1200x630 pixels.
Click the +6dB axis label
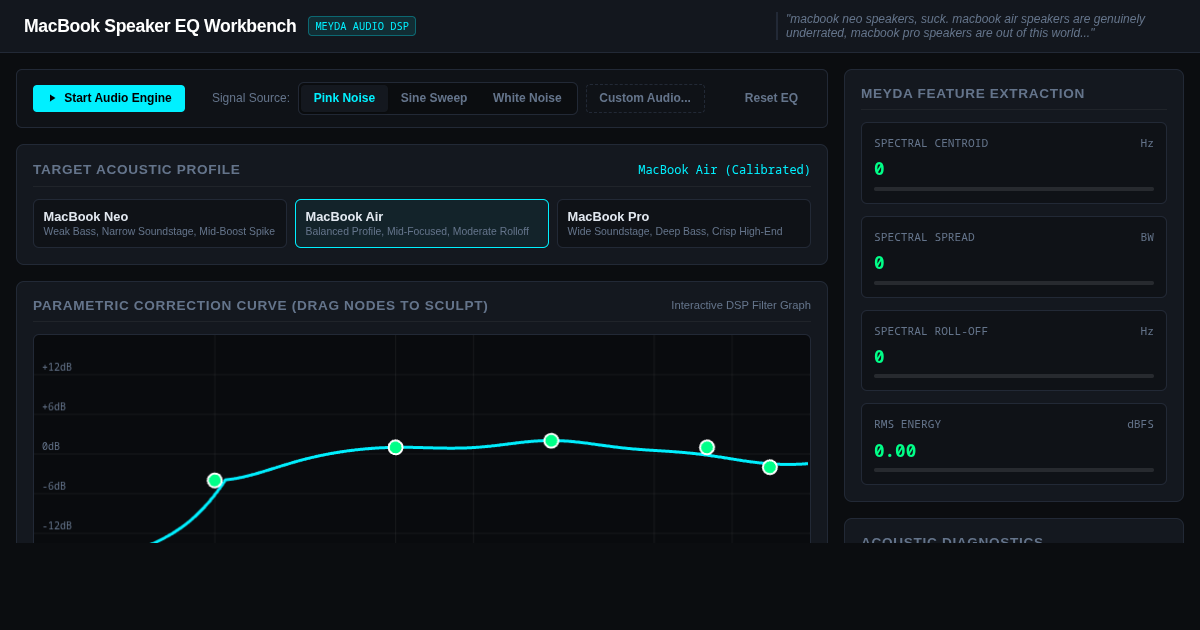tap(54, 407)
